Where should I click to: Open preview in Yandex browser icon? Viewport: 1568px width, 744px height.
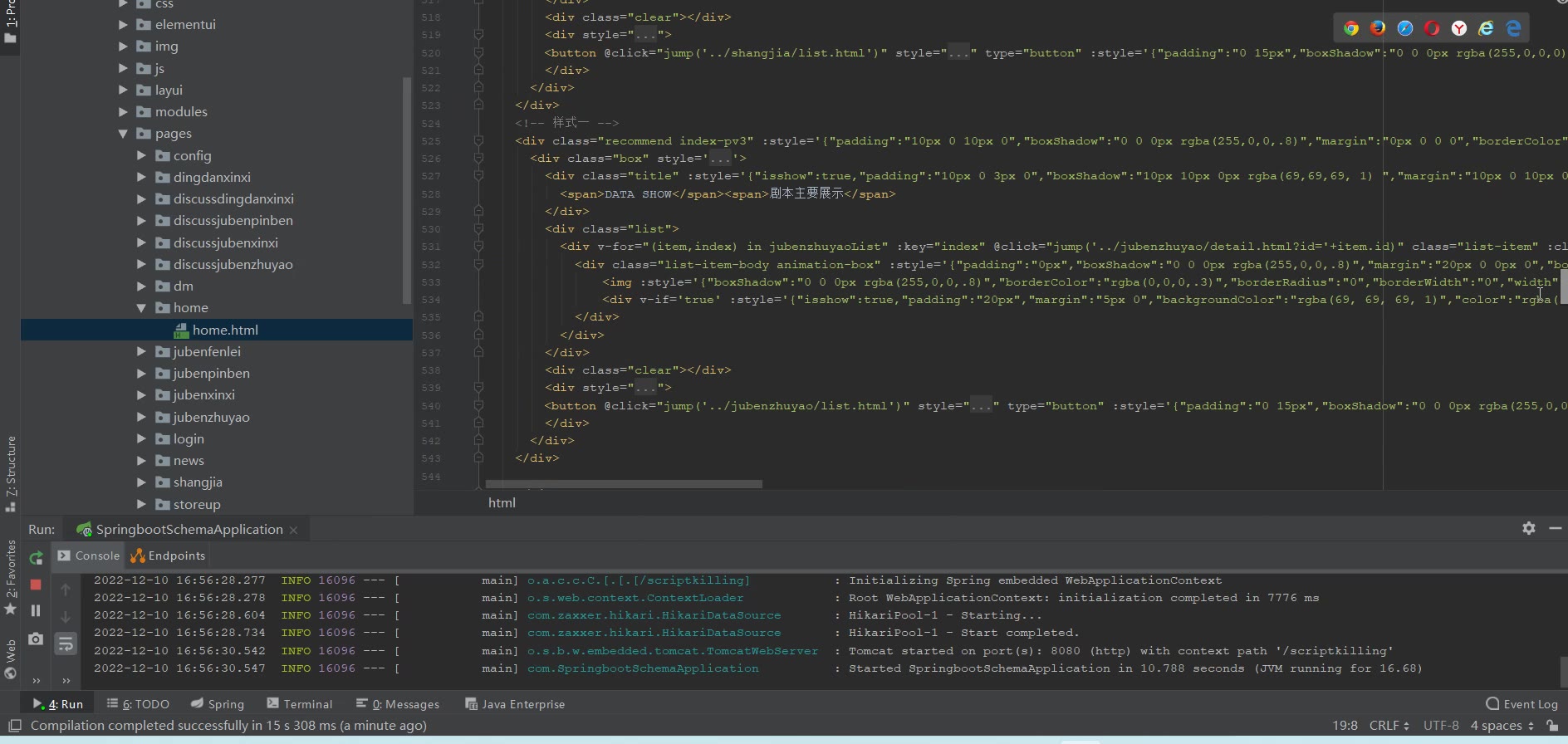pos(1459,28)
